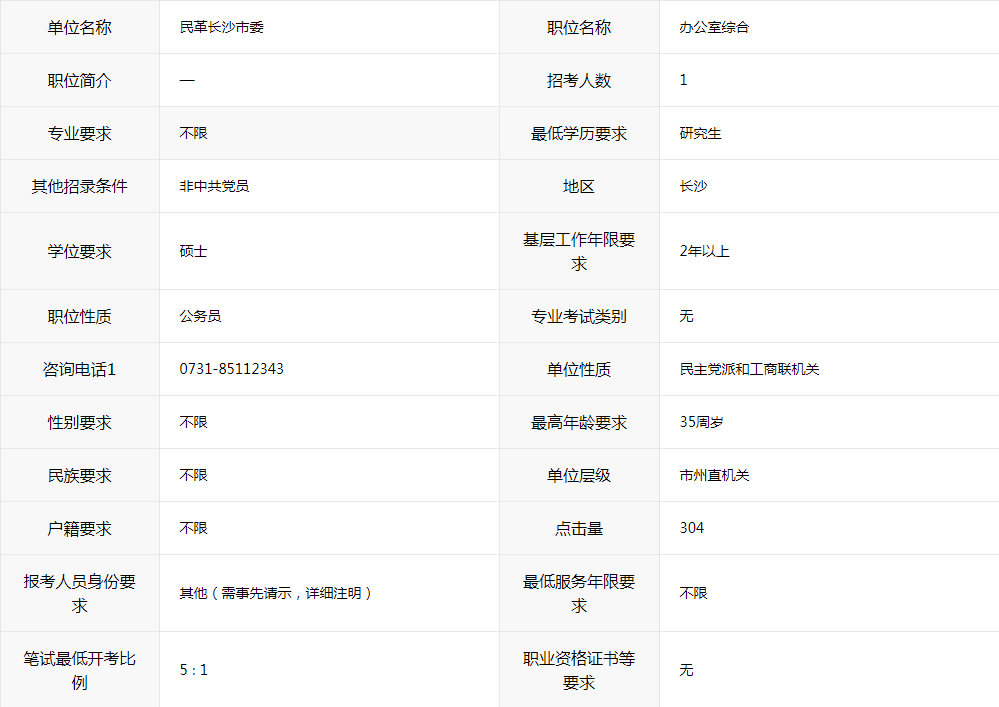Select the 35周岁 value
Screen dimensions: 999x707
tap(701, 422)
